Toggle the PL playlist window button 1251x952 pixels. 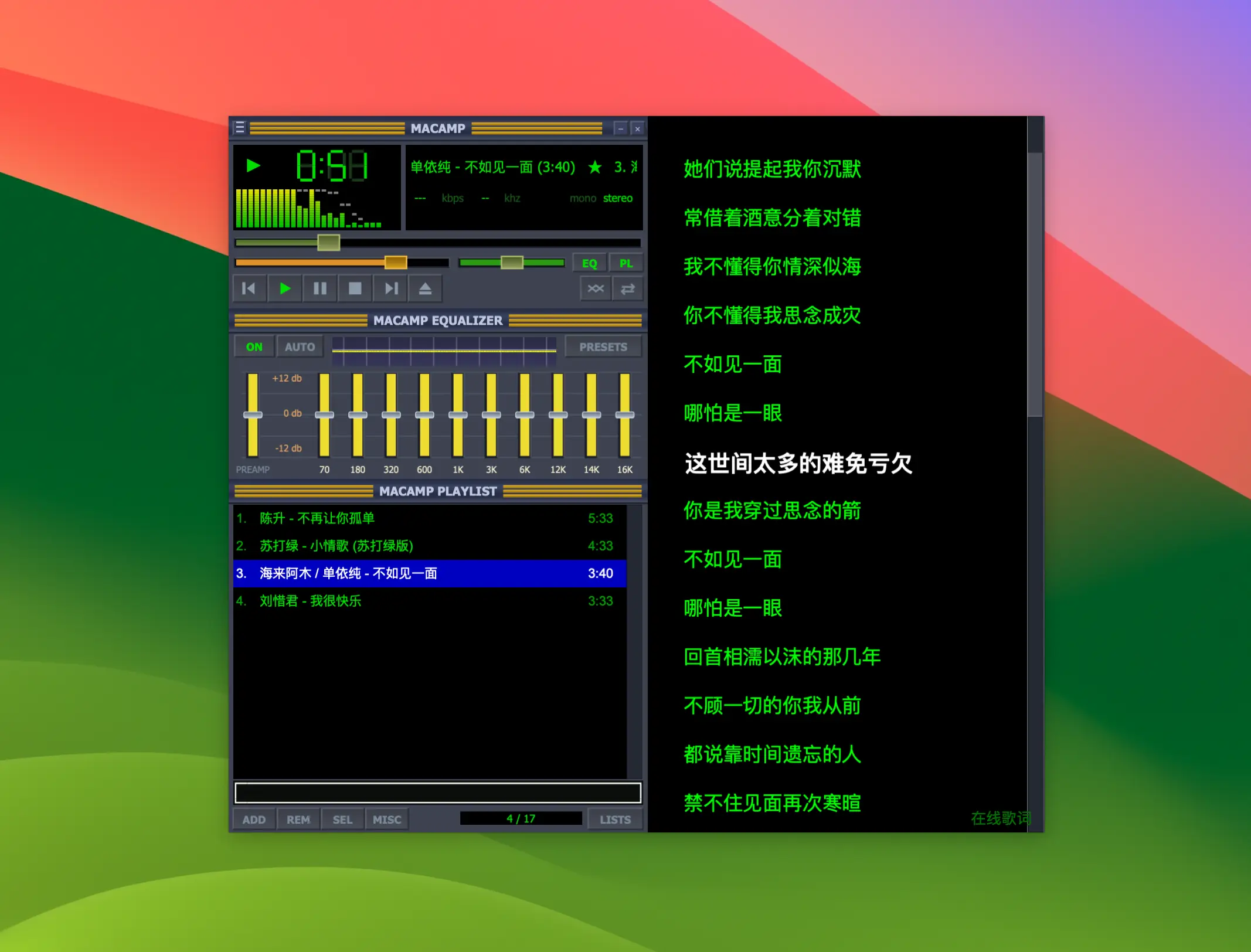(x=626, y=263)
